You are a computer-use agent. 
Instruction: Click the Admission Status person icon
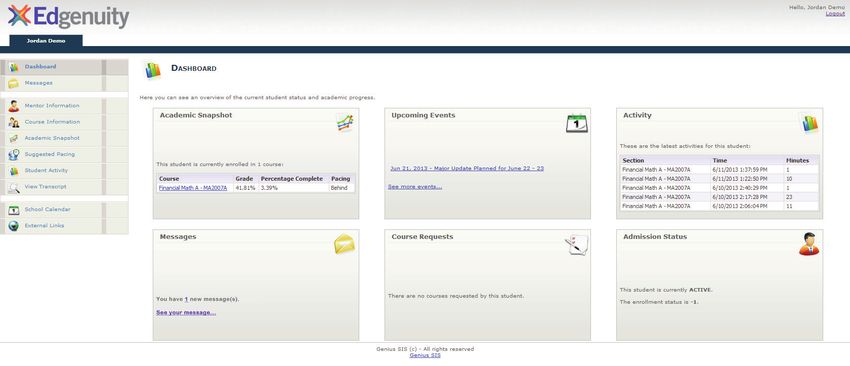(809, 244)
